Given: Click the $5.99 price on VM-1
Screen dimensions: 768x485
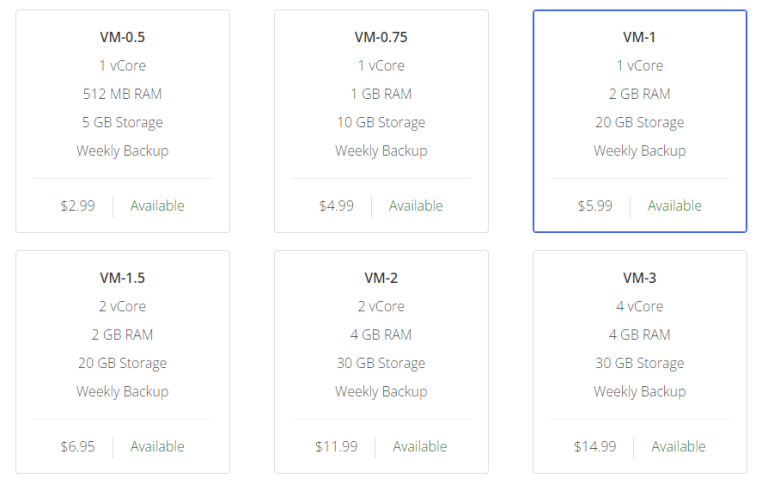Looking at the screenshot, I should pos(595,206).
